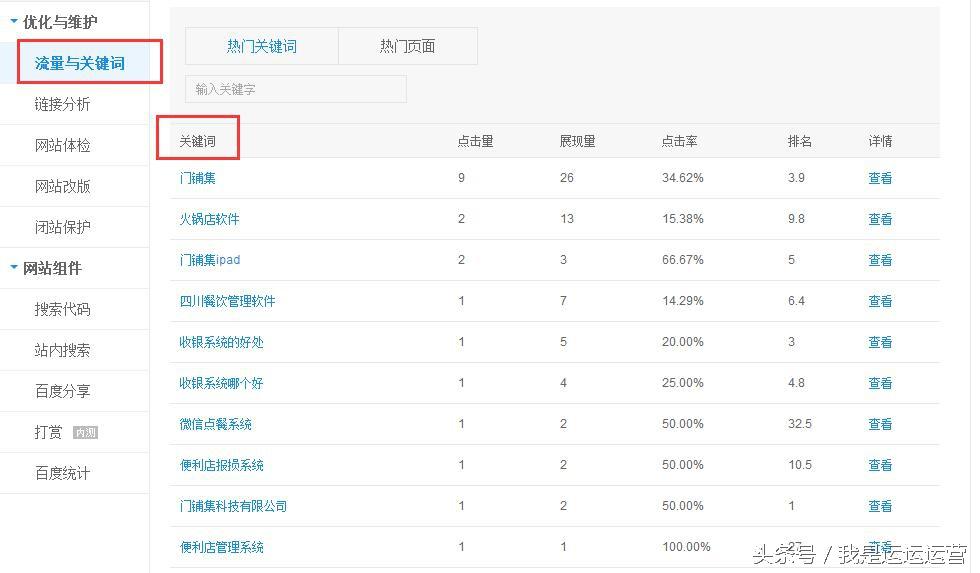This screenshot has width=980, height=573.
Task: Select the impressions value 13
Action: (566, 219)
